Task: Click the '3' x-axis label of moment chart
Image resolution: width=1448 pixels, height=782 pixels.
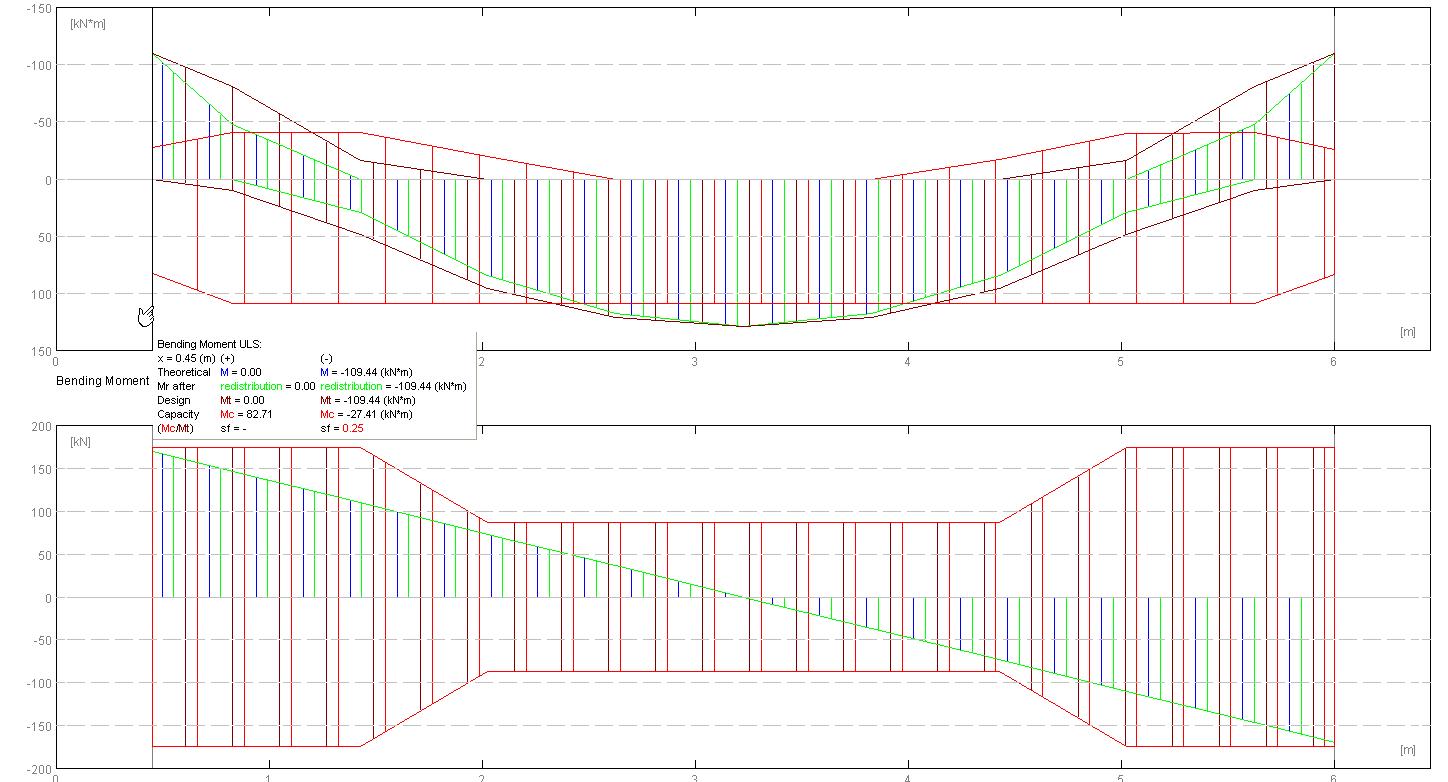Action: pyautogui.click(x=694, y=361)
